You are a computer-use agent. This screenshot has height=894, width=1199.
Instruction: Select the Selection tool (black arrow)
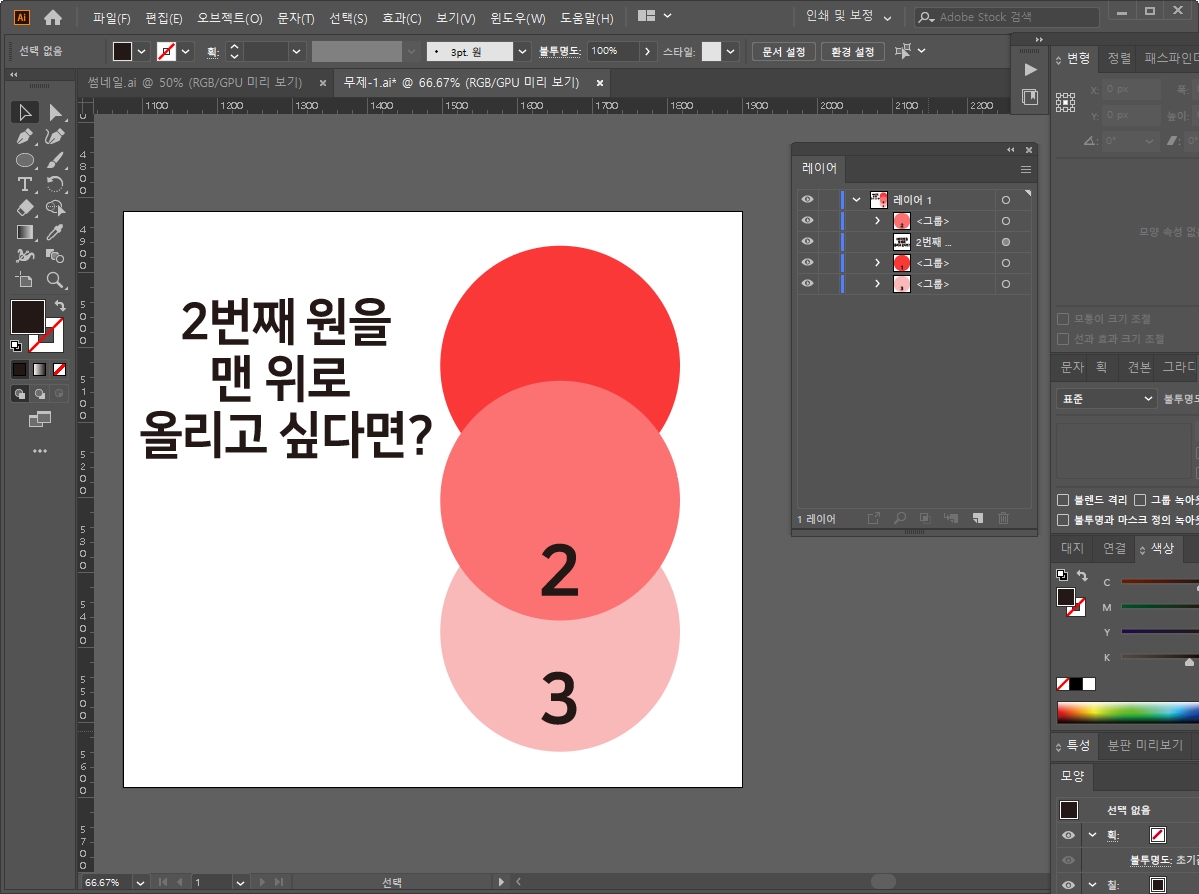coord(24,112)
